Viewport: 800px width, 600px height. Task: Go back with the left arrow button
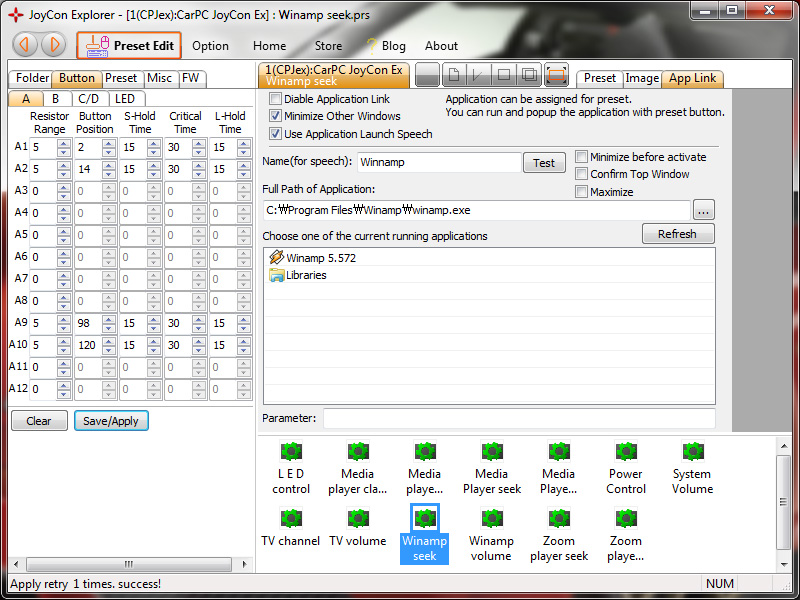tap(24, 45)
